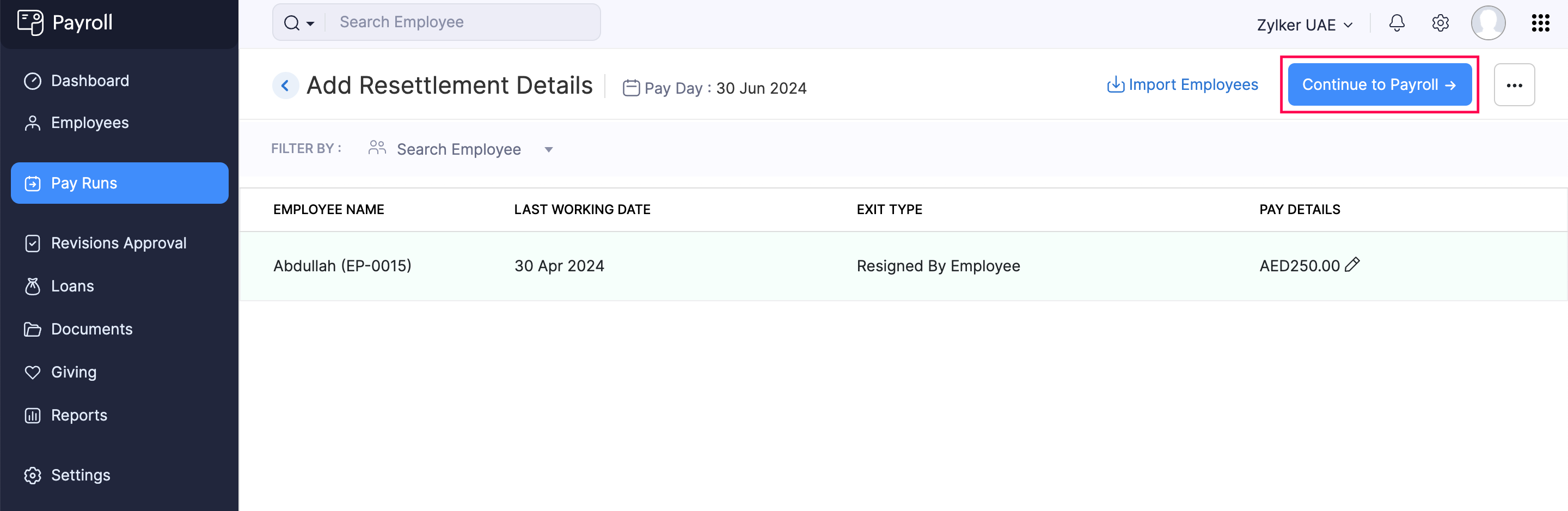Click the Pay Day calendar icon

(630, 88)
